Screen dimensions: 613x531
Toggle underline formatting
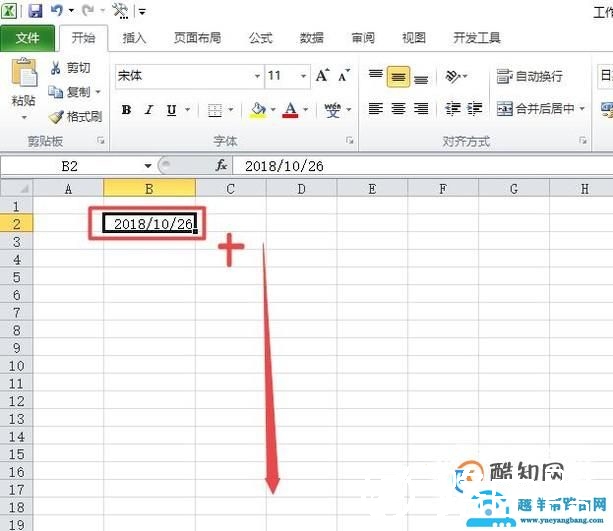[x=171, y=110]
